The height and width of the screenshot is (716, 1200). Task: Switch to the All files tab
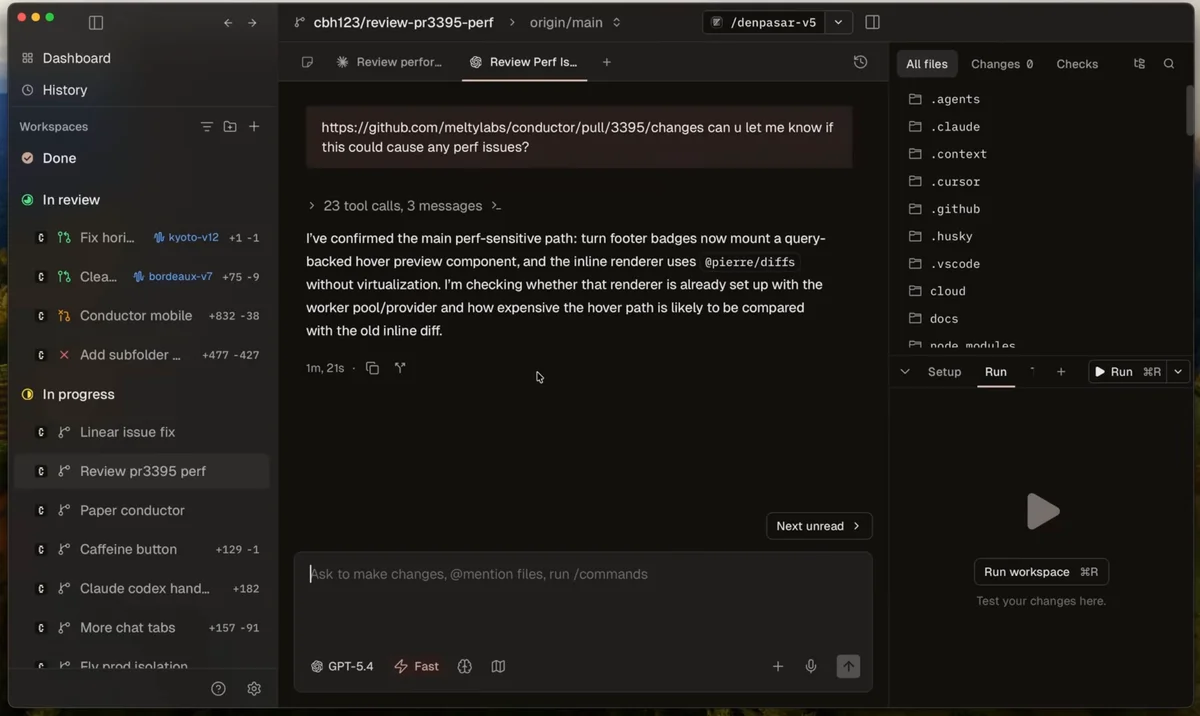pyautogui.click(x=927, y=64)
